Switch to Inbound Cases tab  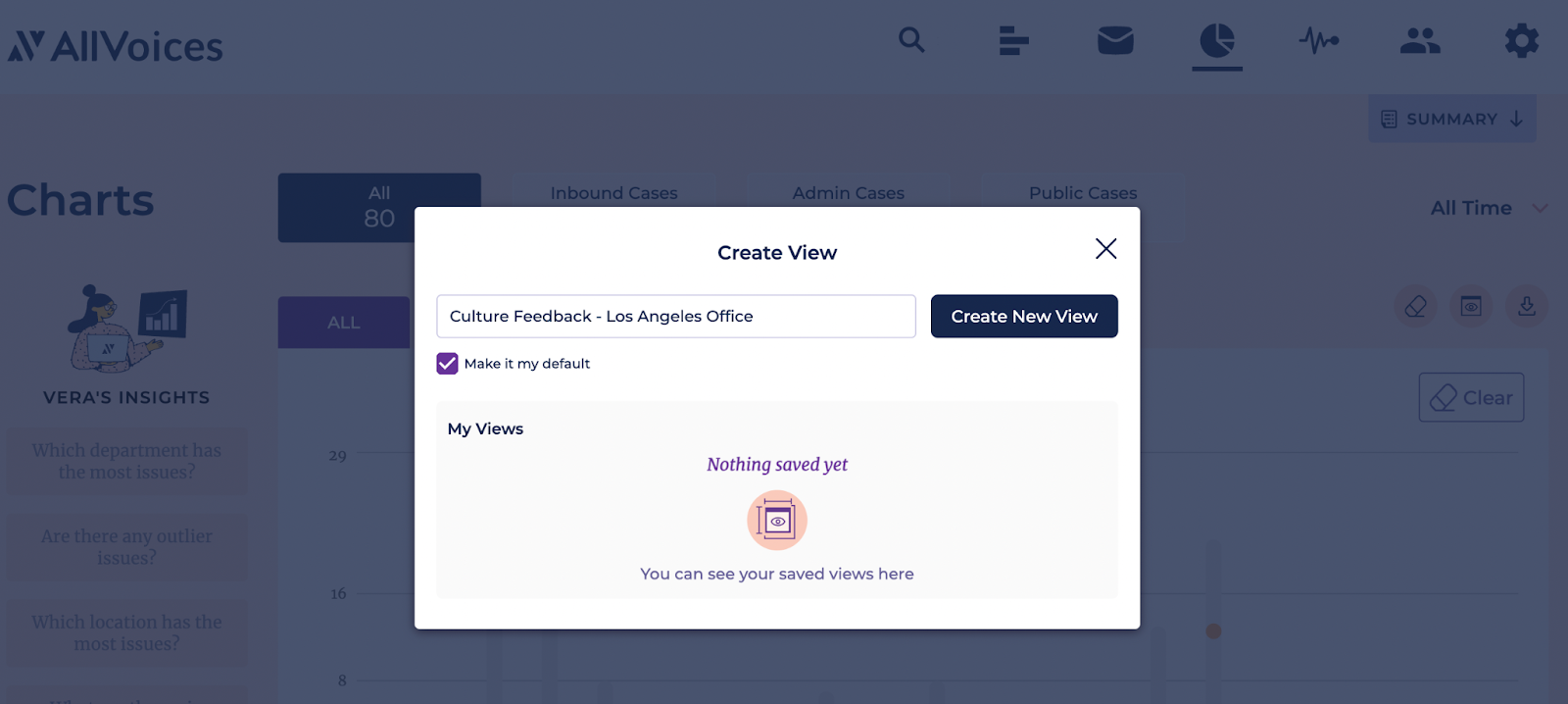(613, 193)
